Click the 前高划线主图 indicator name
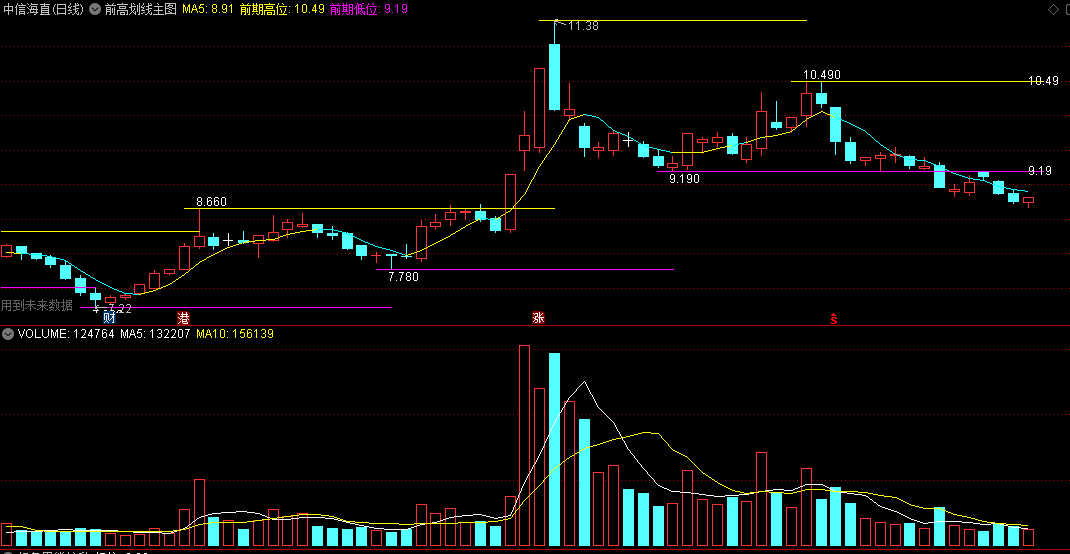 (x=141, y=10)
